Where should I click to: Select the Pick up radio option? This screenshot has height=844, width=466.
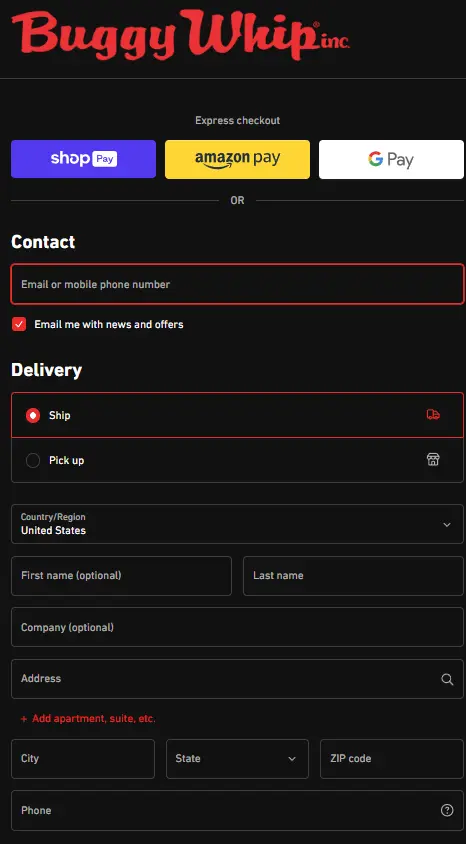[33, 461]
